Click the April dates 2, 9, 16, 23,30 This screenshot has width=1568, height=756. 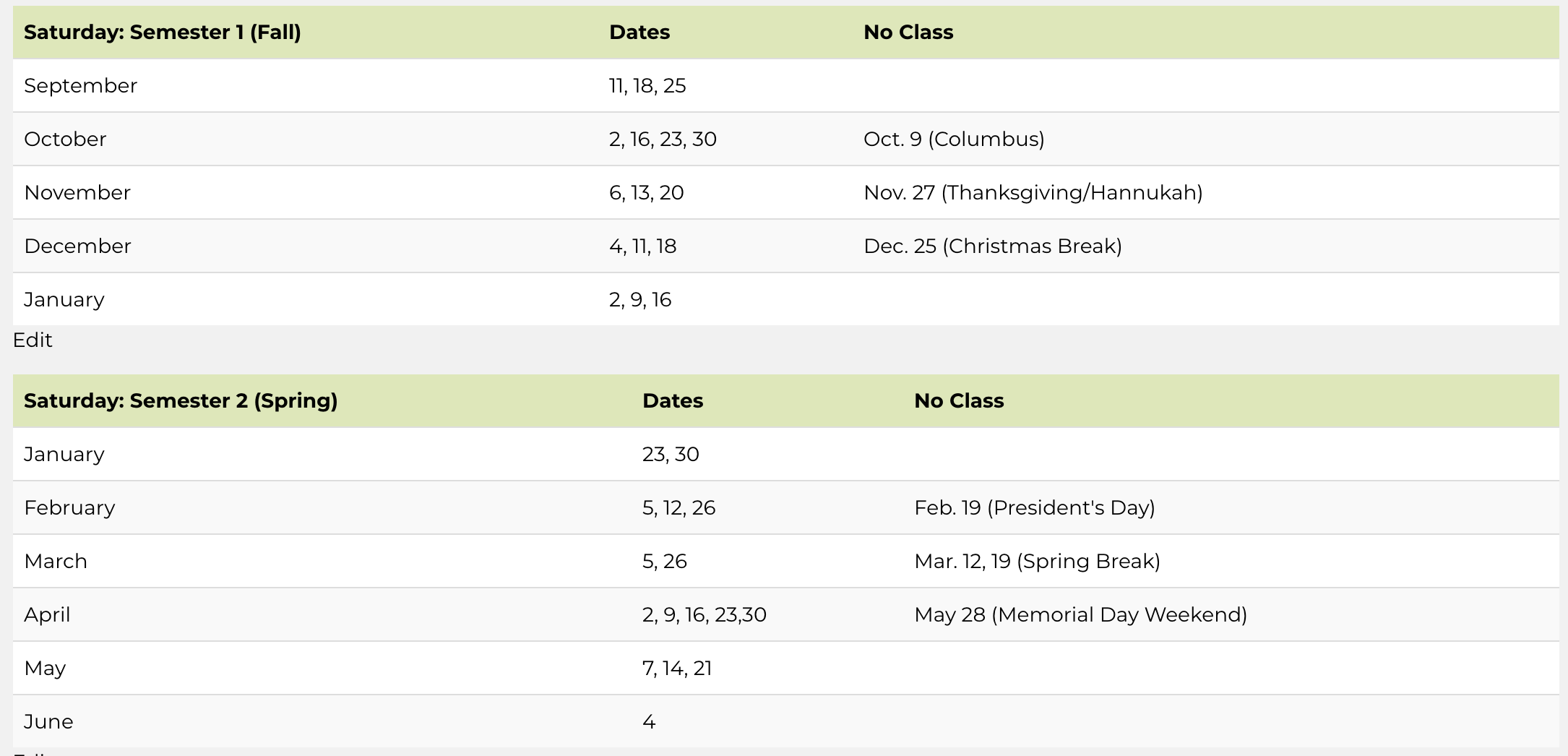coord(705,615)
